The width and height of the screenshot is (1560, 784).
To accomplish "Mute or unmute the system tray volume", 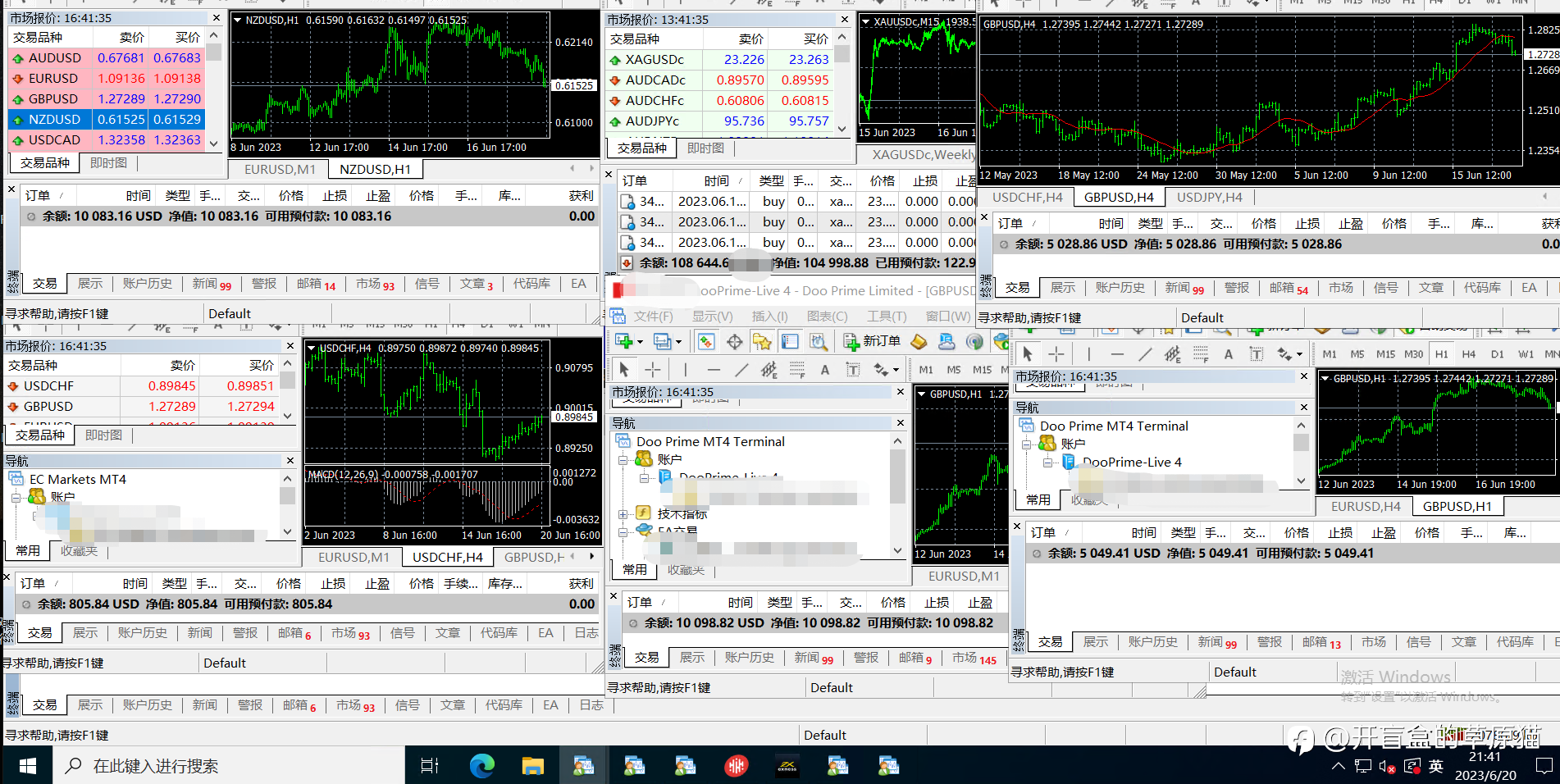I will coord(1387,766).
